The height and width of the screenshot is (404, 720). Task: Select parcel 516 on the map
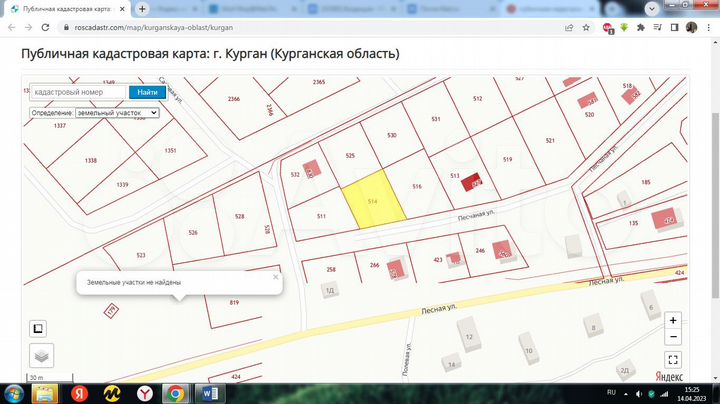click(417, 186)
